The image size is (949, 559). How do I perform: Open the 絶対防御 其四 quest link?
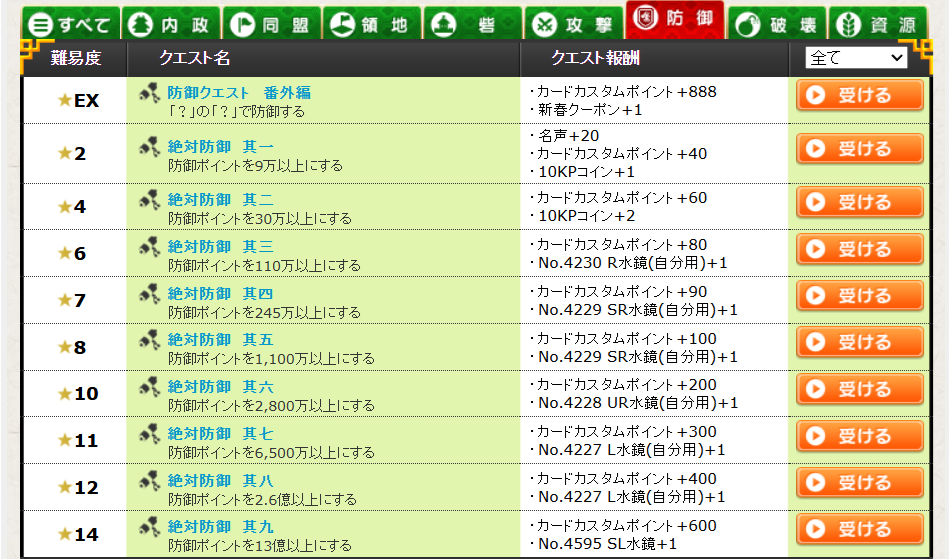click(220, 293)
